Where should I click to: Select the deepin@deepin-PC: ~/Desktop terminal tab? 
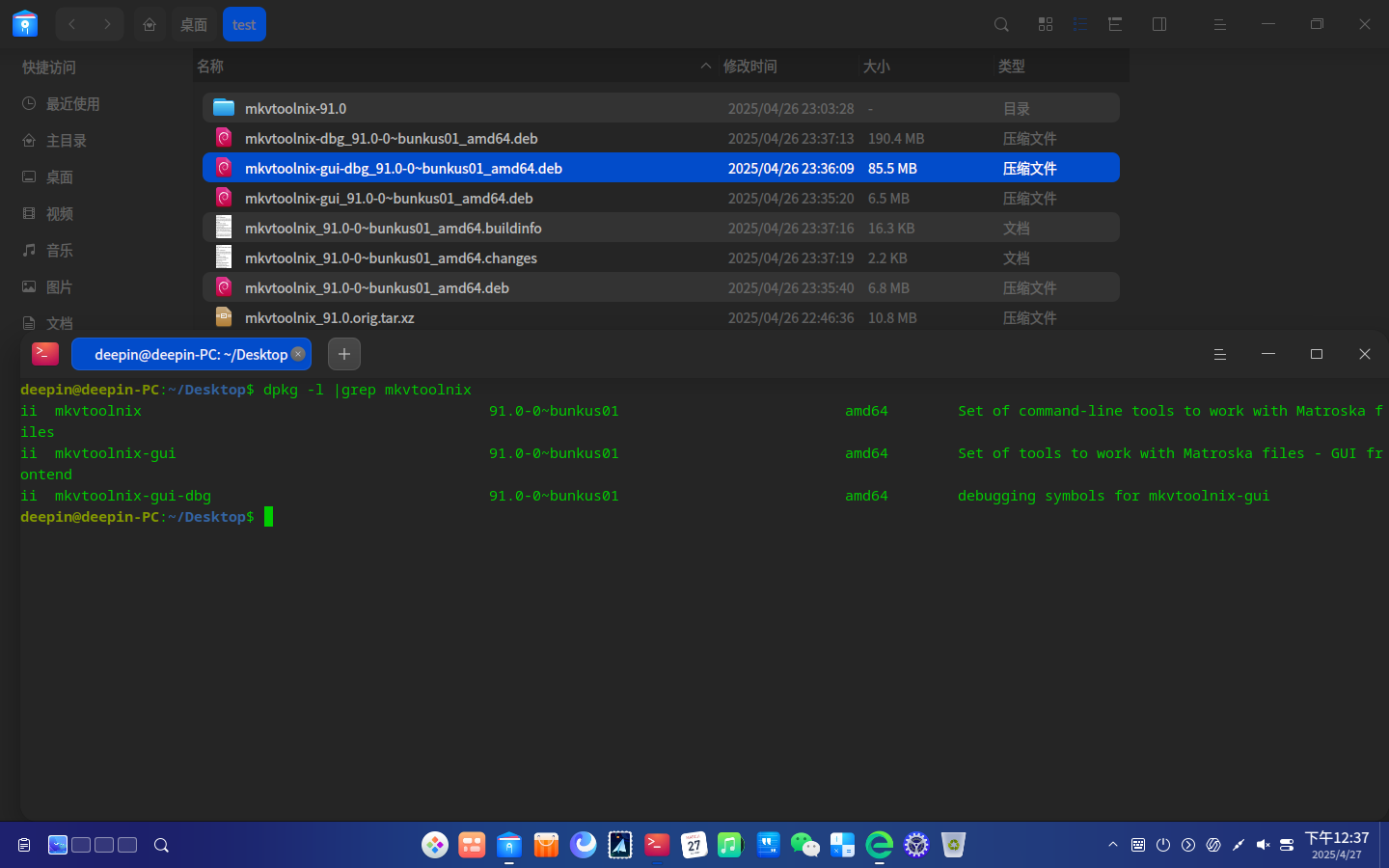pos(191,354)
